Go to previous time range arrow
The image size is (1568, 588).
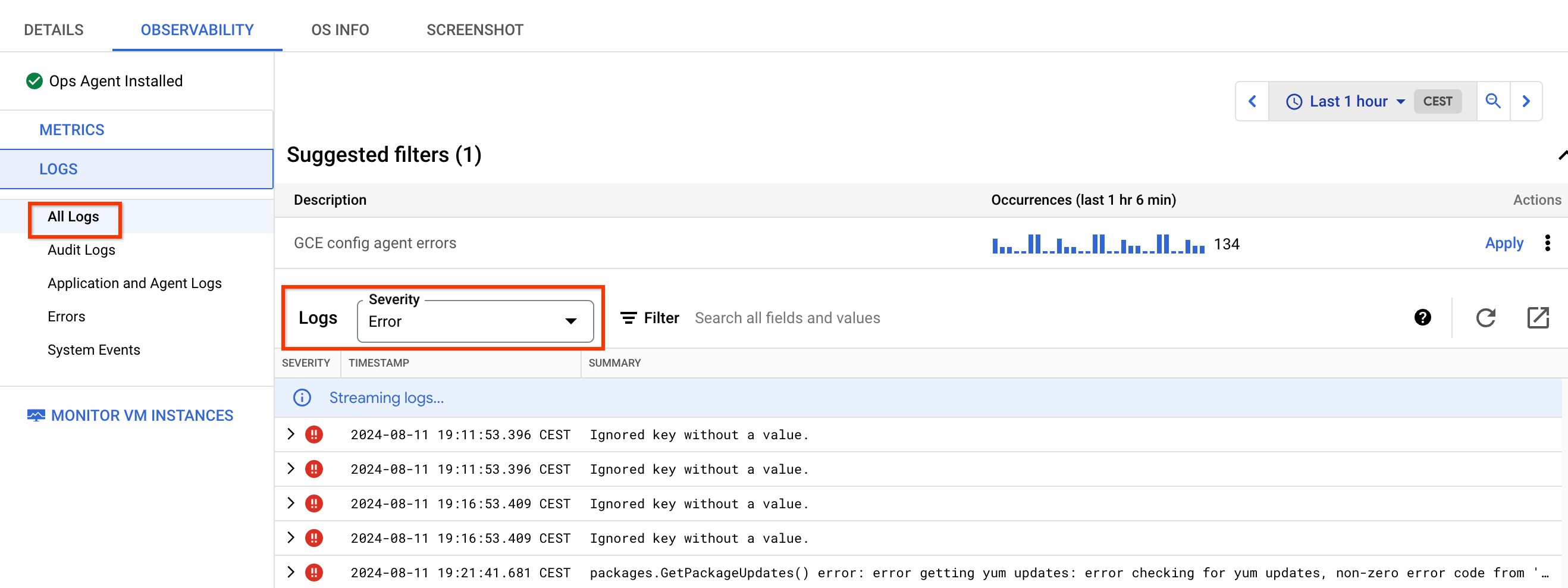(x=1252, y=101)
